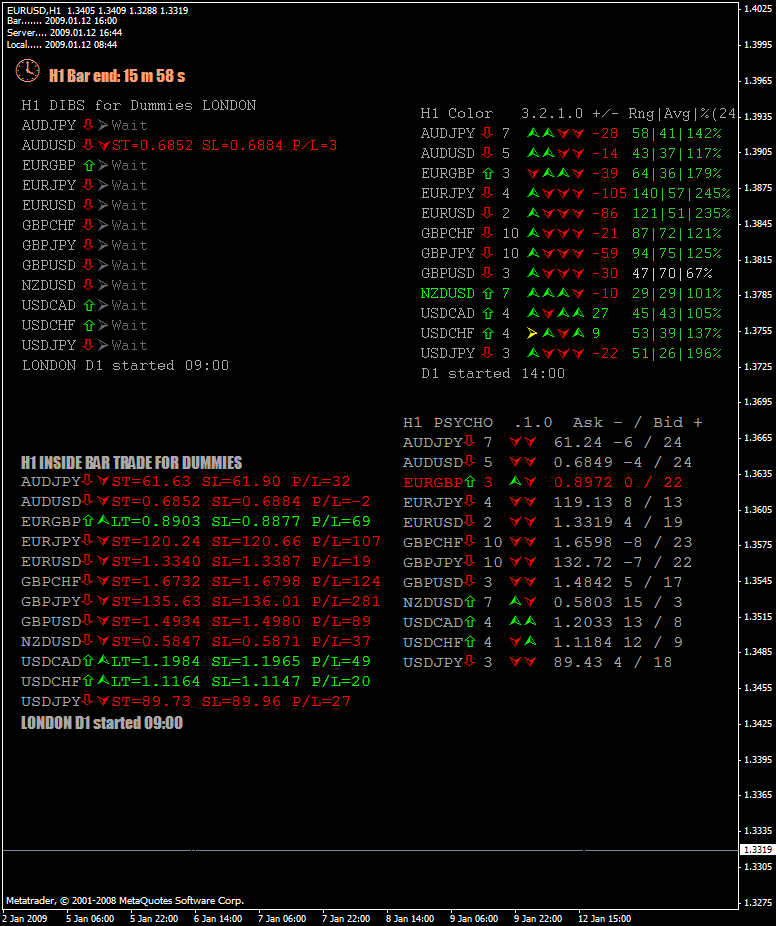The width and height of the screenshot is (776, 926).
Task: Click the gray Wait arrow in the USDJPY DIBS row
Action: 103,345
